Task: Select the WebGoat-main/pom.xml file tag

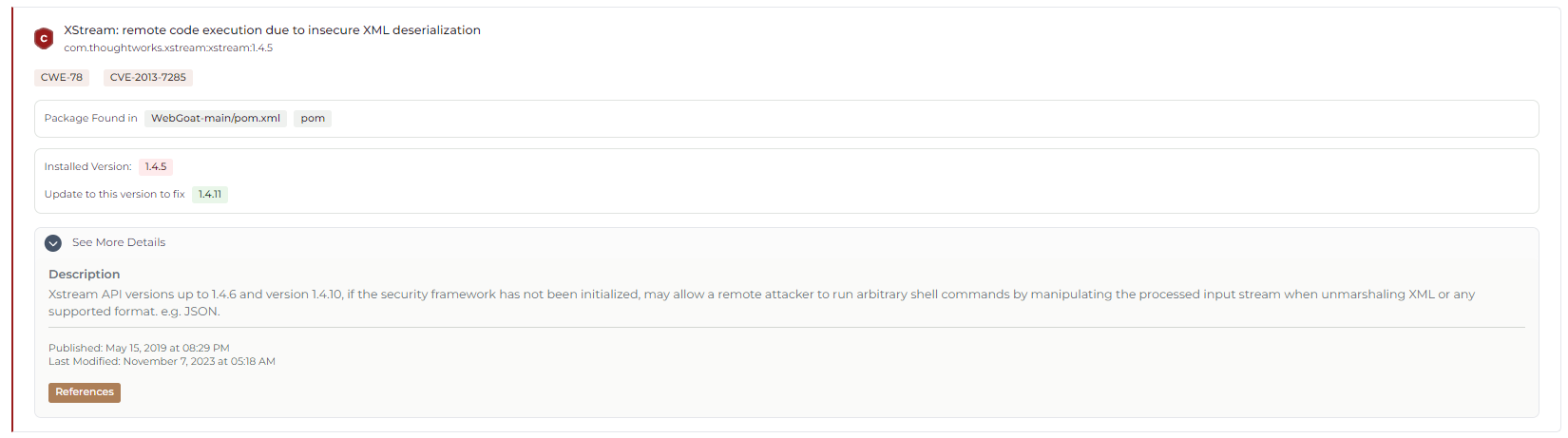Action: 216,119
